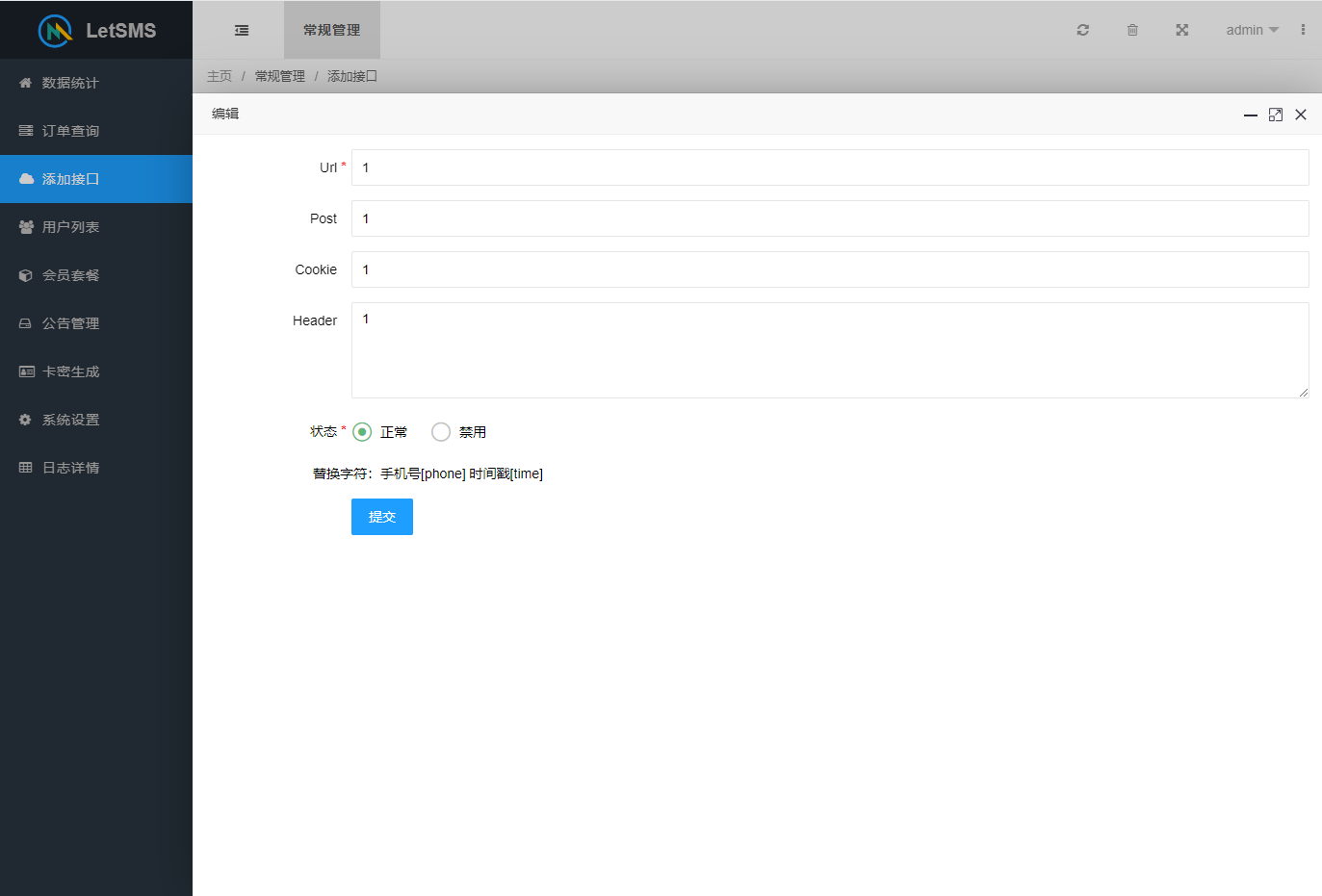Viewport: 1322px width, 896px height.
Task: Toggle fullscreen with the expand icon
Action: 1181,30
